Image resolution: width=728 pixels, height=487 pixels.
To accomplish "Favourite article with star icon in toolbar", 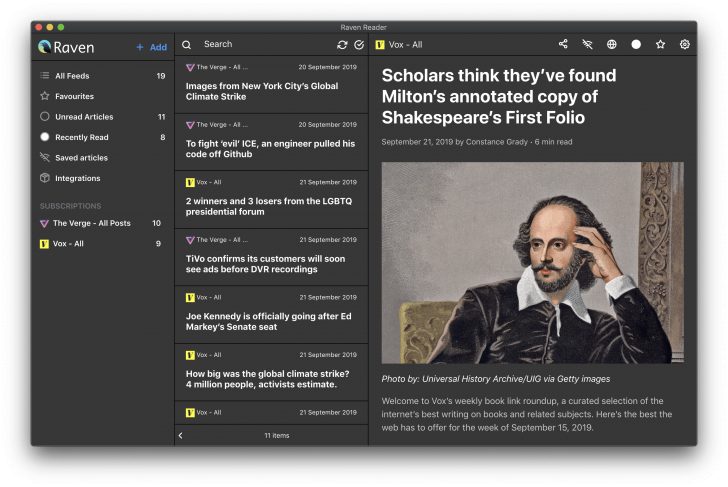I will pyautogui.click(x=660, y=44).
